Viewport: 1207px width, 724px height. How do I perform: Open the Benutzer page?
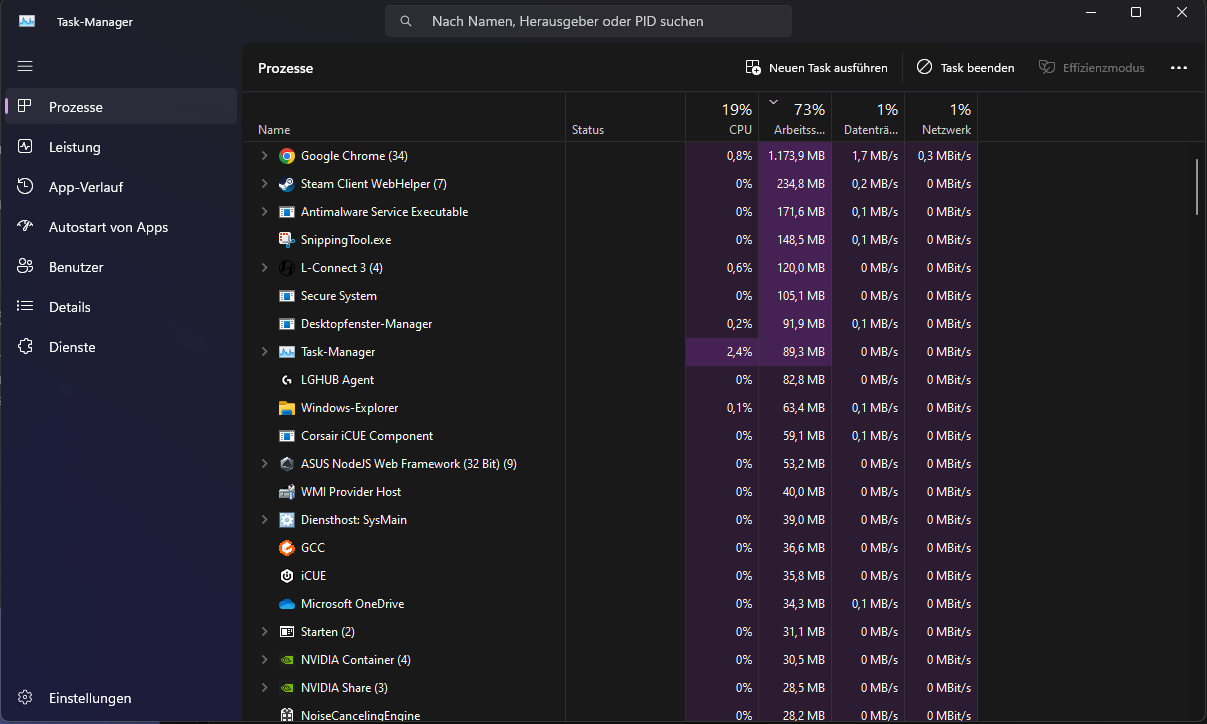121,267
